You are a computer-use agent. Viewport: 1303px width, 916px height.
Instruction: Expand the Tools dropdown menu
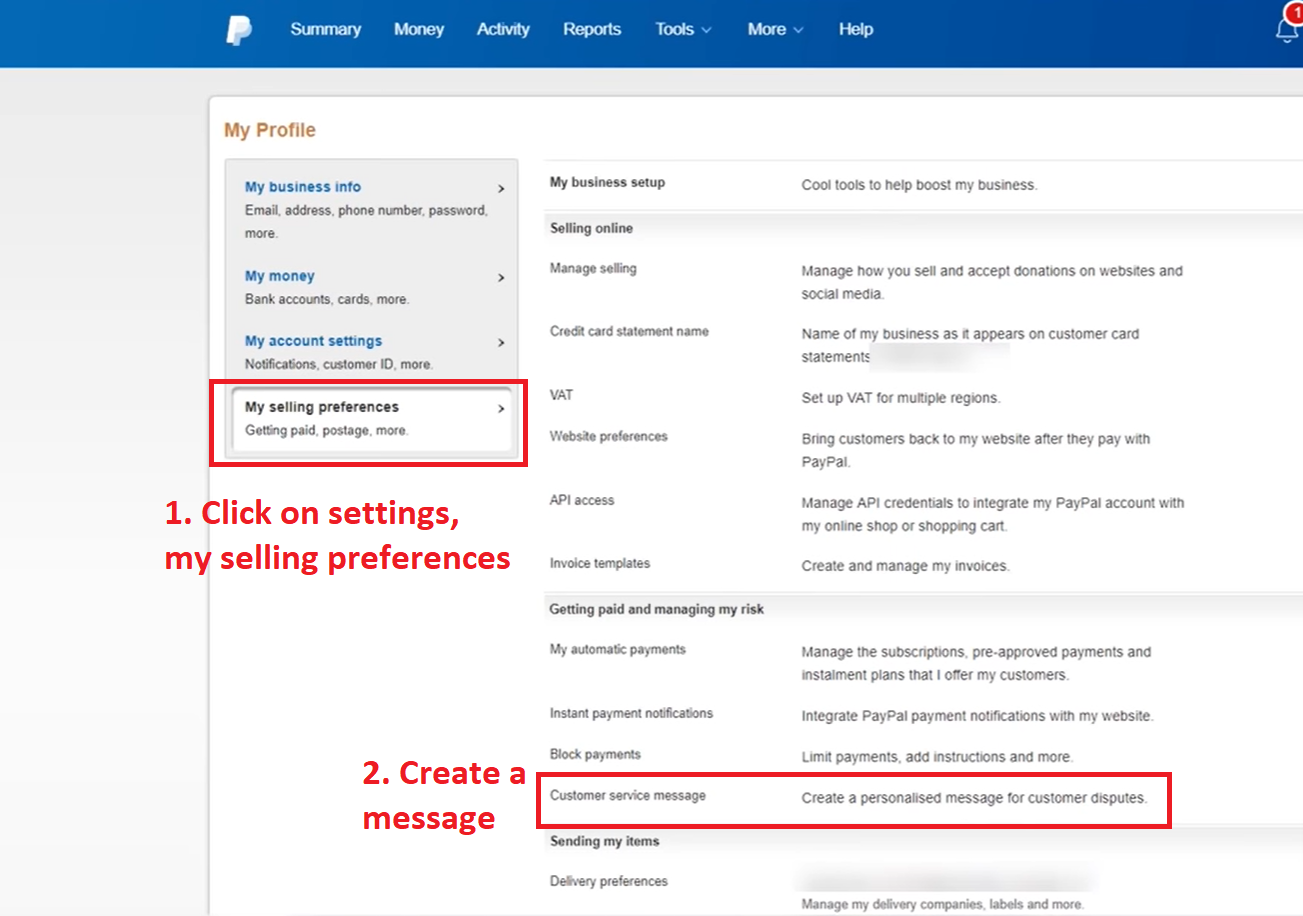pos(684,29)
